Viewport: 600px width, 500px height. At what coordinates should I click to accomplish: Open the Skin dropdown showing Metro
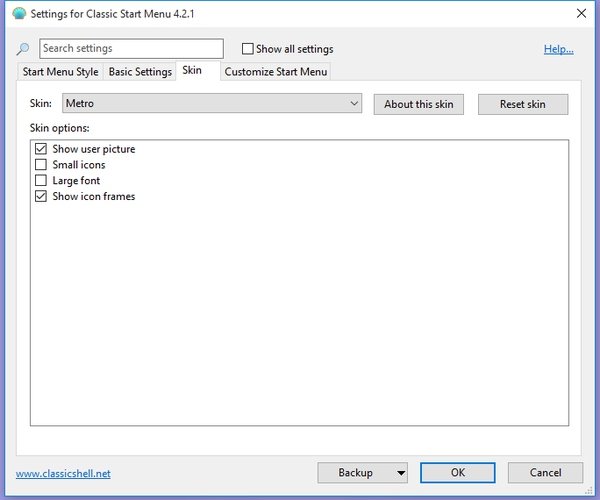pos(212,104)
